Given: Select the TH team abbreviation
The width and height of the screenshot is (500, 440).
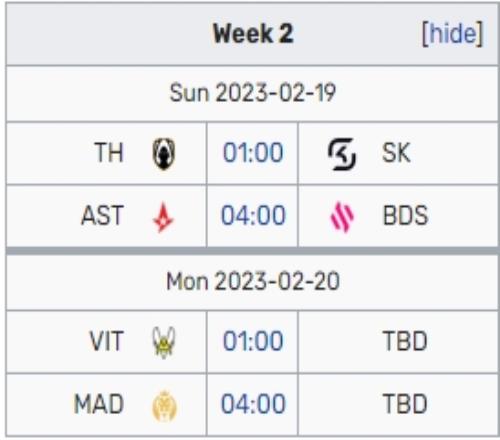Looking at the screenshot, I should pos(109,153).
